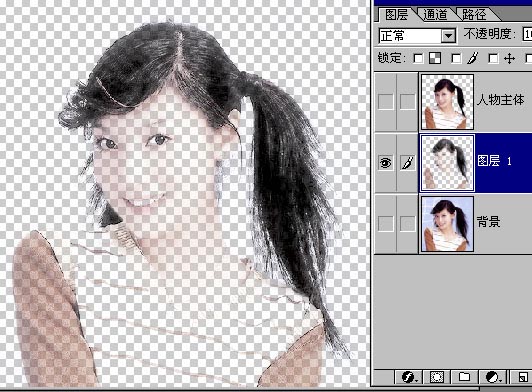Open the blend mode dropdown showing 正常
Viewport: 532px width, 392px height.
pos(417,36)
